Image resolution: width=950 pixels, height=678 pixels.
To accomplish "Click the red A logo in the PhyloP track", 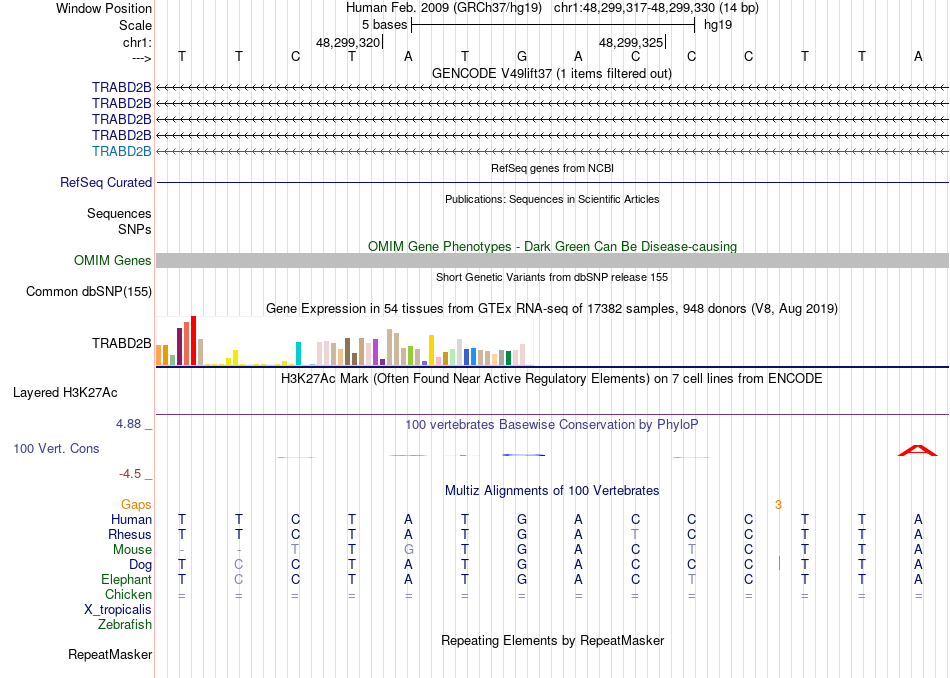I will point(917,450).
